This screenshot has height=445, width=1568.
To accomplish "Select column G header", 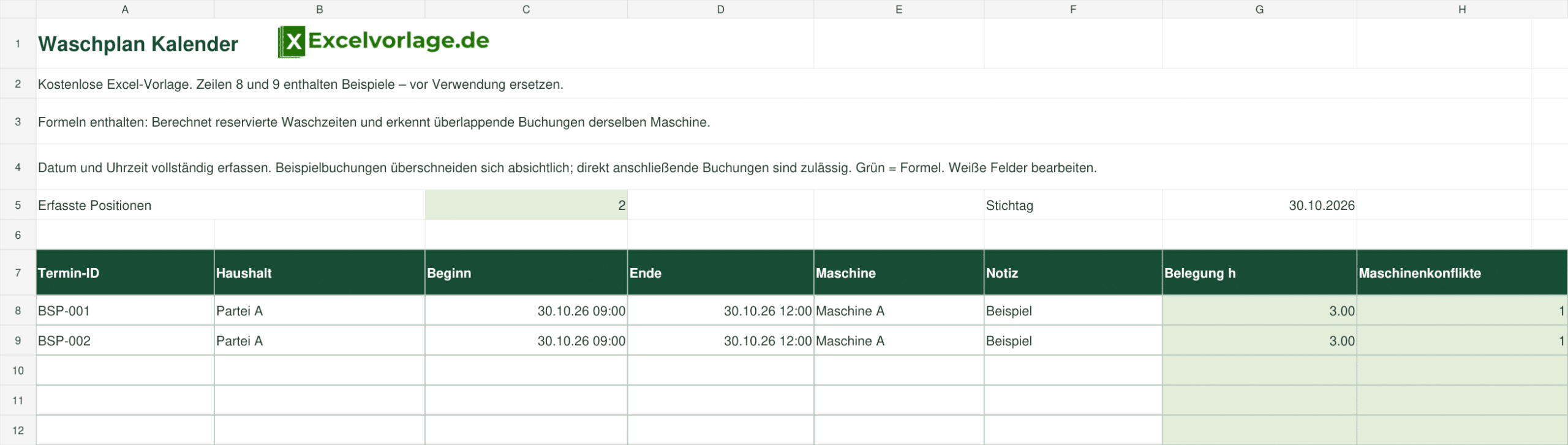I will (x=1259, y=9).
